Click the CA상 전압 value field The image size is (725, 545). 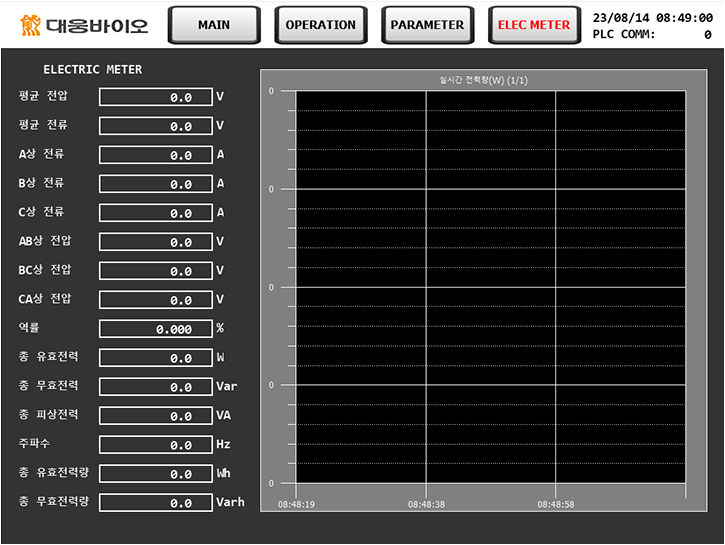156,300
